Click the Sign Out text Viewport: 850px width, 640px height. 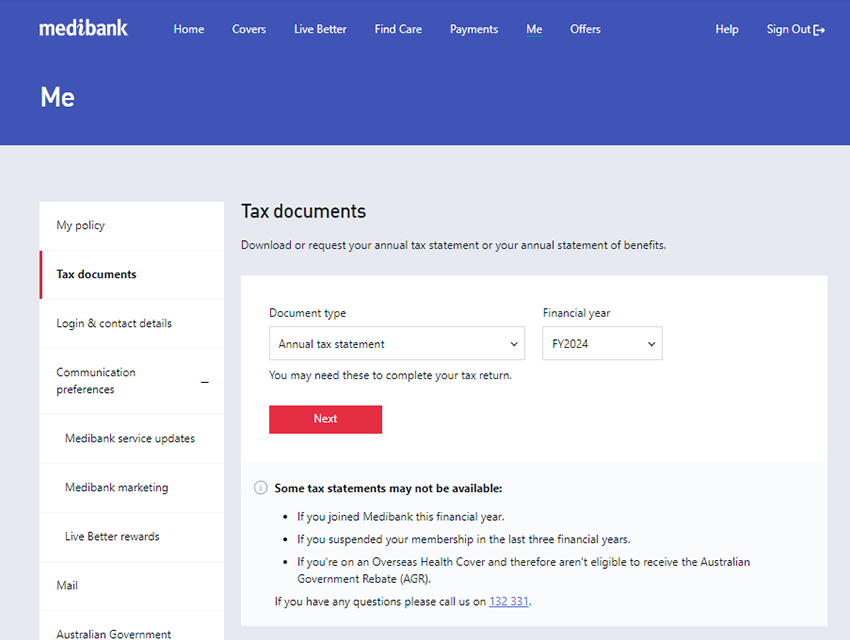coord(789,29)
